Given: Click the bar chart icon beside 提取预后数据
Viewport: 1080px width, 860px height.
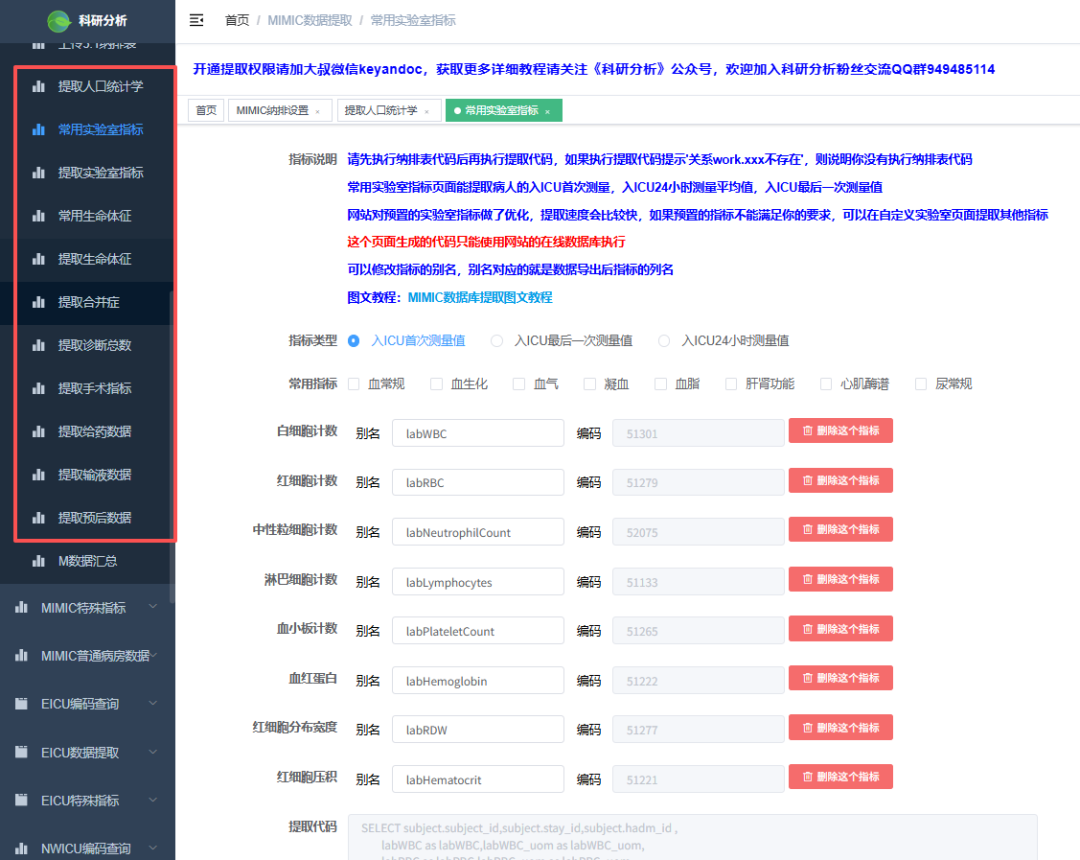Looking at the screenshot, I should click(x=39, y=517).
